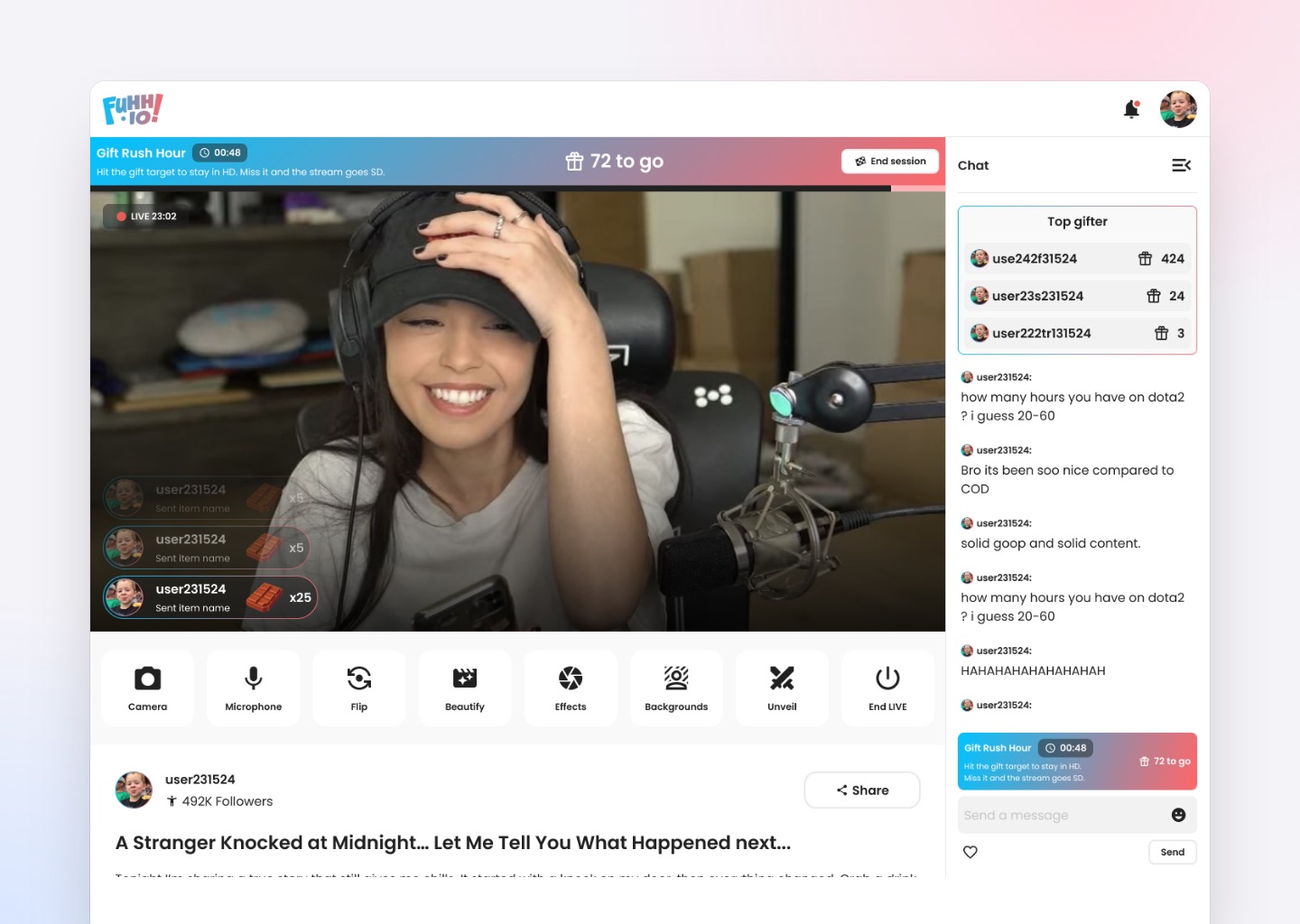Open the Effects panel

(571, 688)
